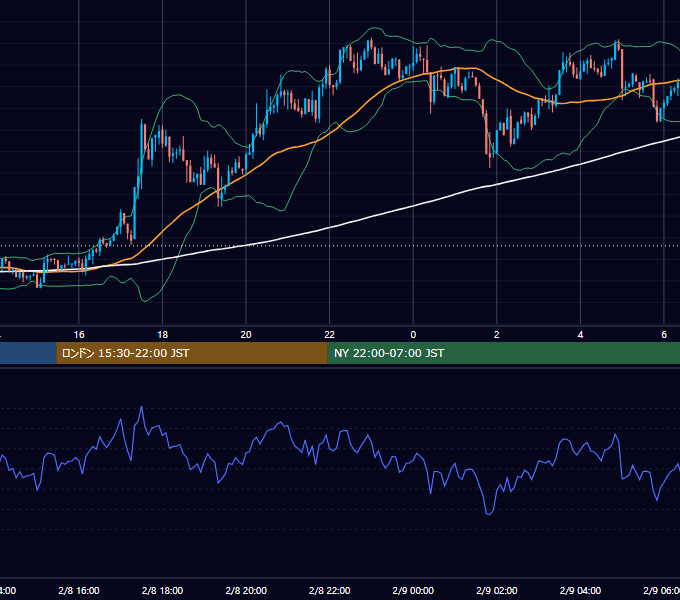Click the dotted horizontal price level line
The width and height of the screenshot is (680, 600).
(x=340, y=246)
